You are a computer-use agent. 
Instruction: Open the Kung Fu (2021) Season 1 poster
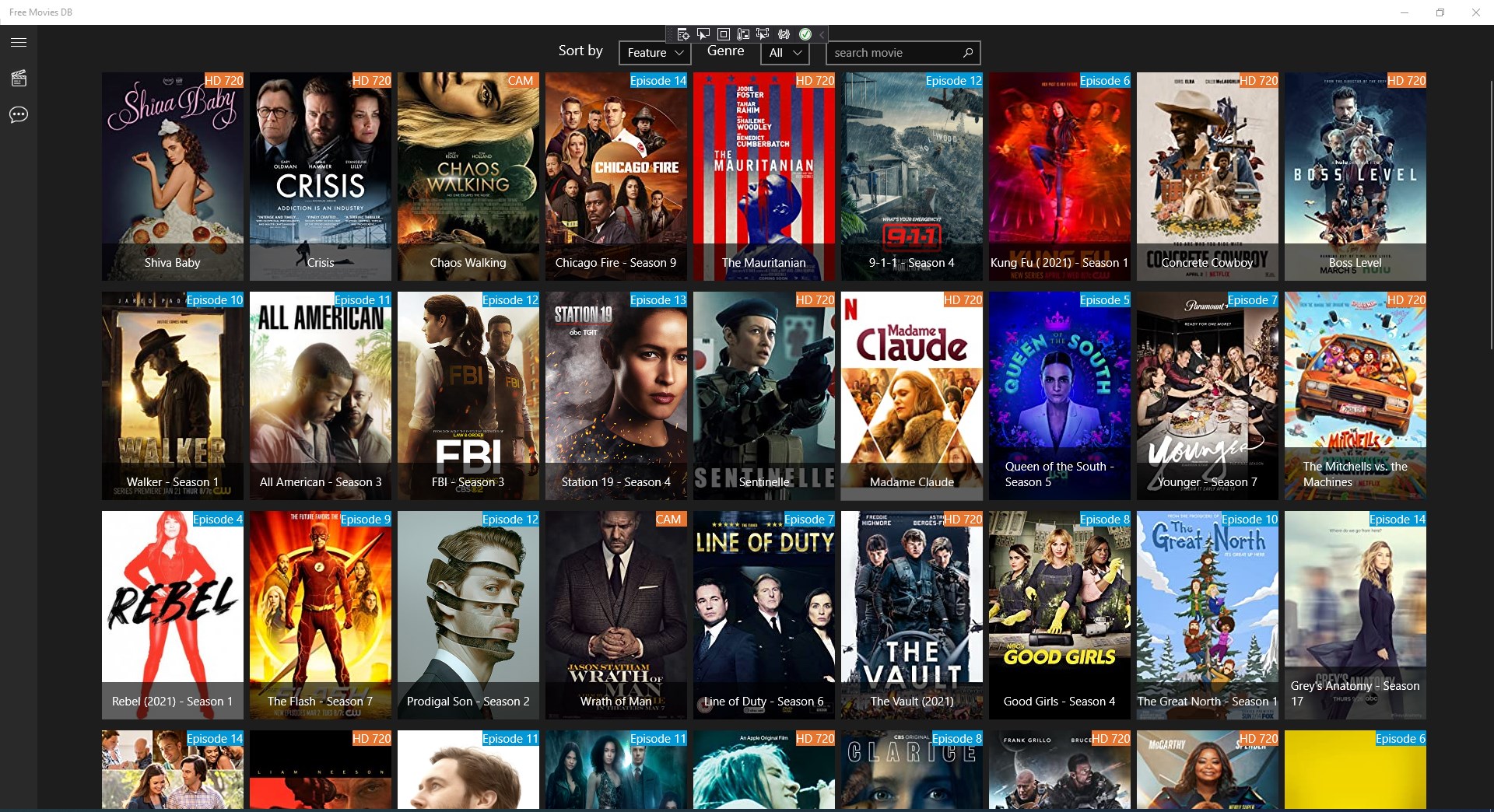click(1060, 177)
